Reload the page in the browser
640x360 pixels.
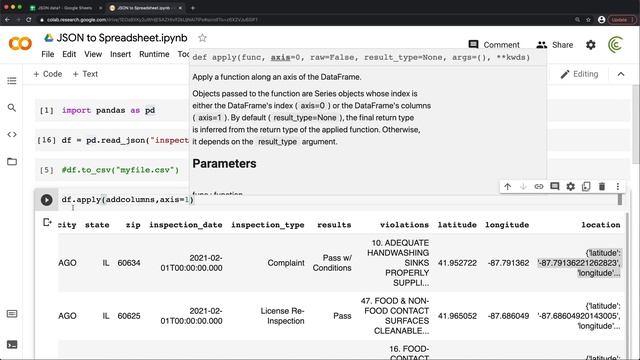tap(29, 20)
